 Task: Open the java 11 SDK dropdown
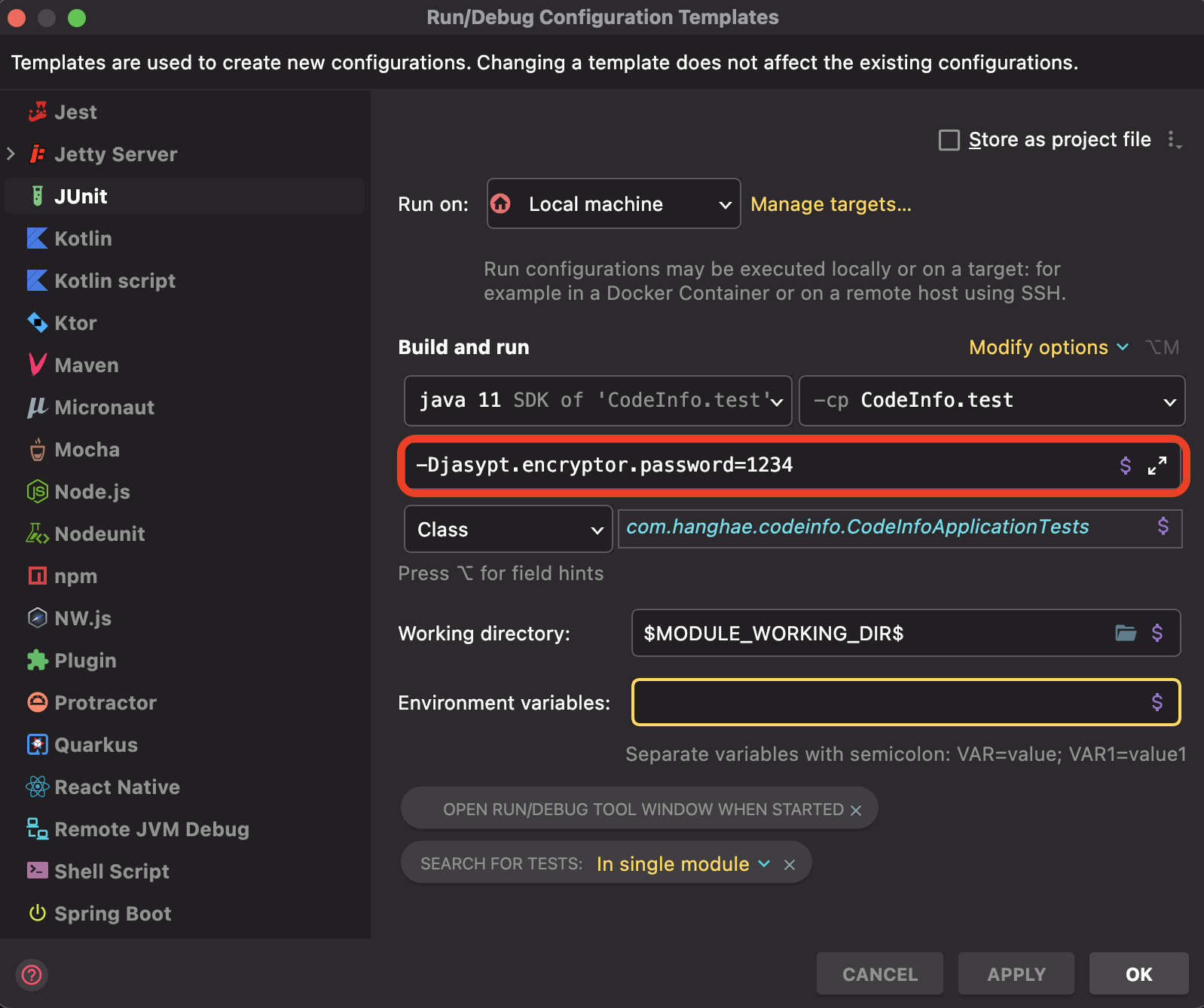point(598,401)
